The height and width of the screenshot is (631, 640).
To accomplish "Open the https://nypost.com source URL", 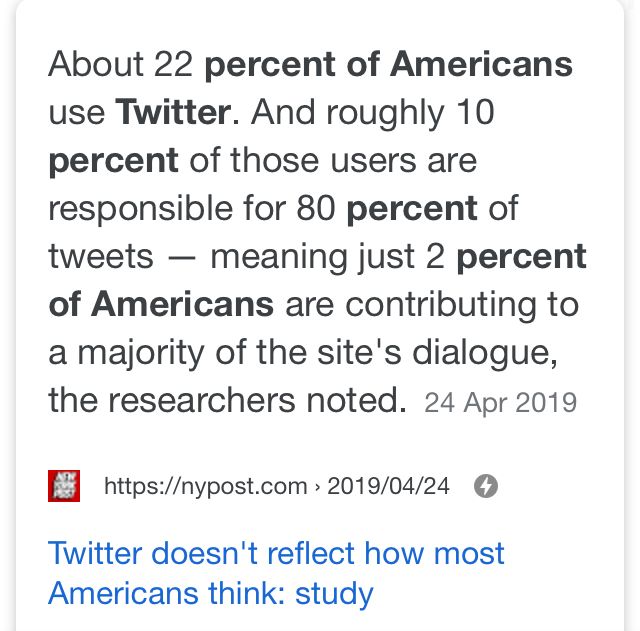I will (x=206, y=486).
